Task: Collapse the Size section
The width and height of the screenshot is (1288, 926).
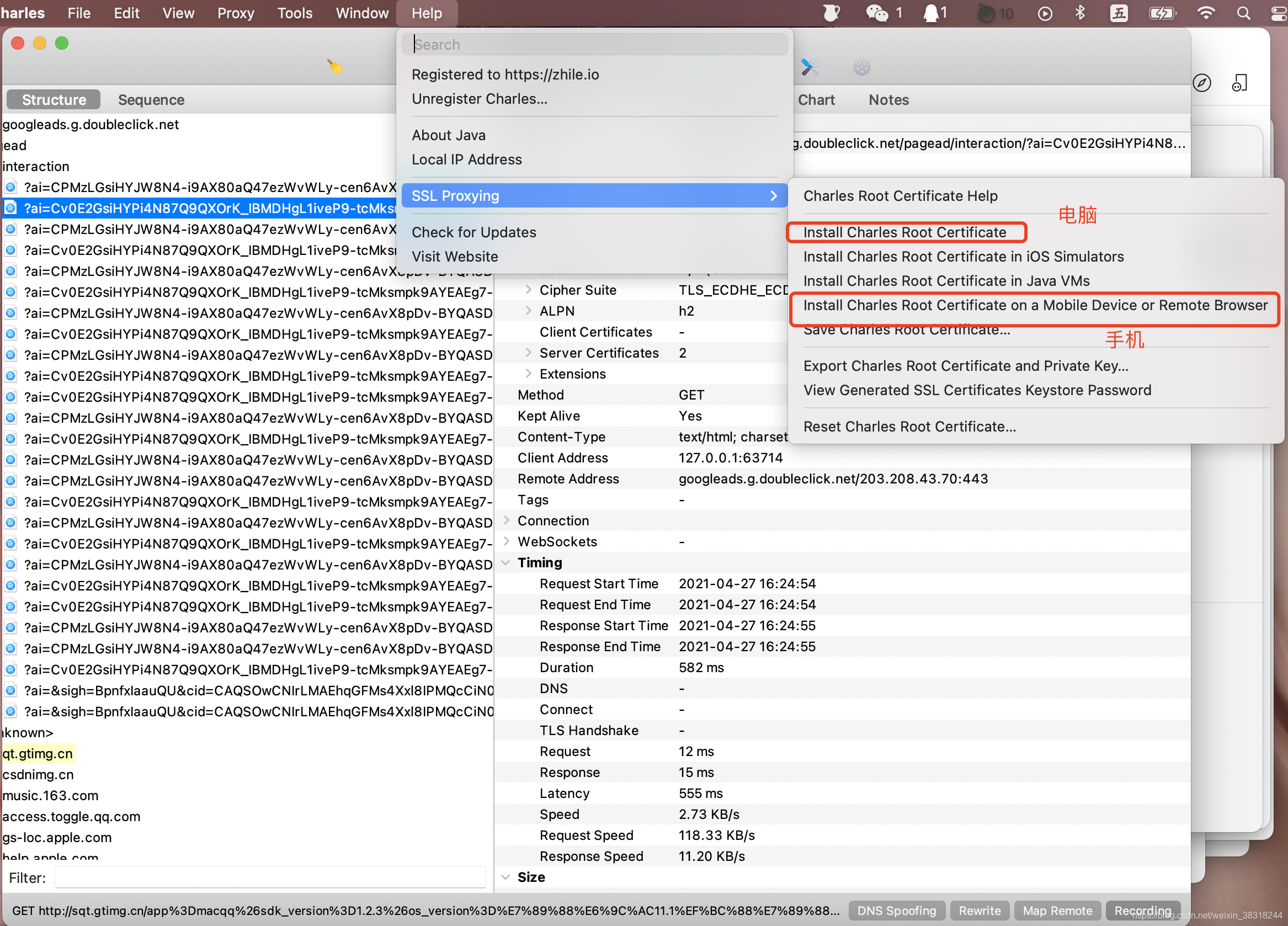Action: (x=506, y=877)
